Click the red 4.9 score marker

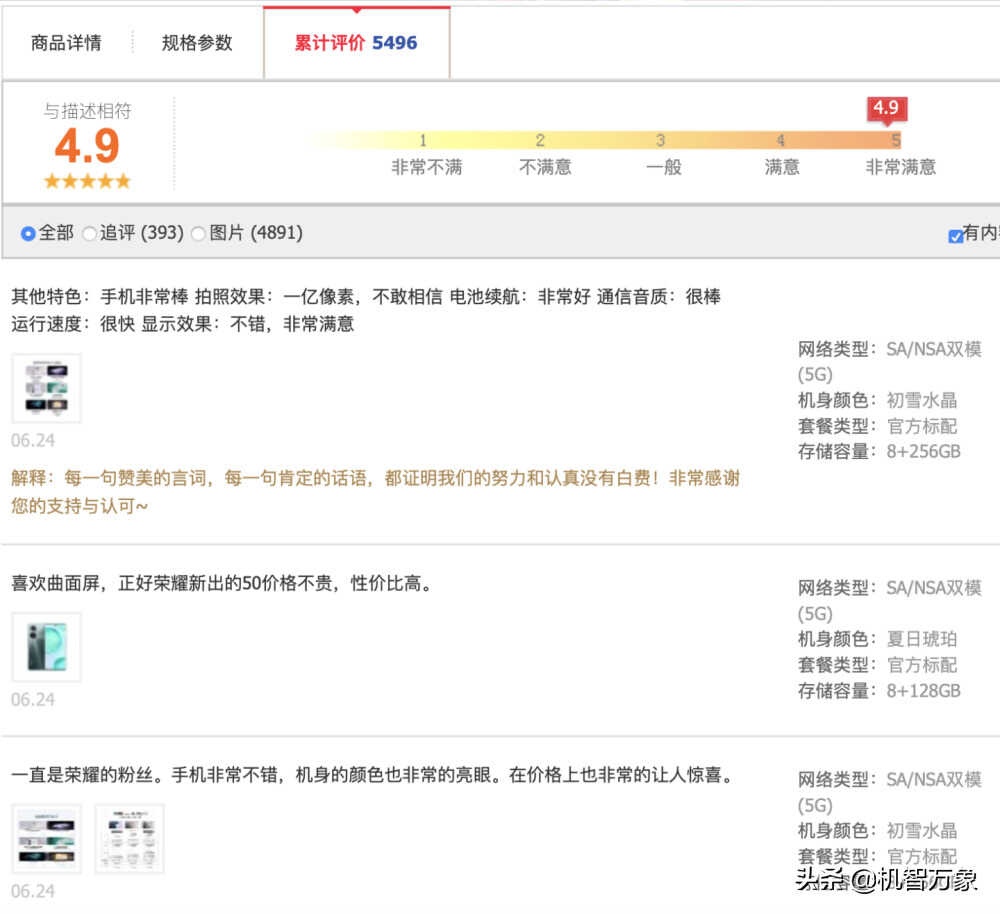(885, 108)
